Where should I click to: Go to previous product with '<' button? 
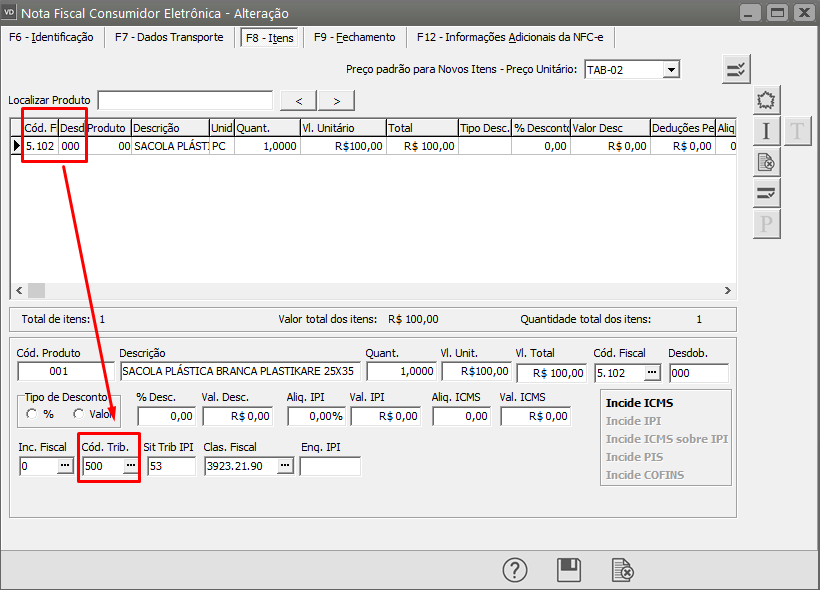pyautogui.click(x=298, y=100)
